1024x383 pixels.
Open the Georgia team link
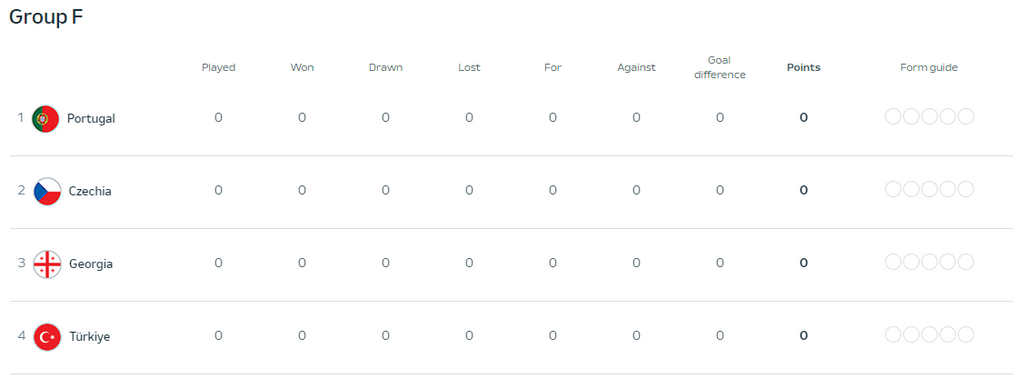pos(91,264)
